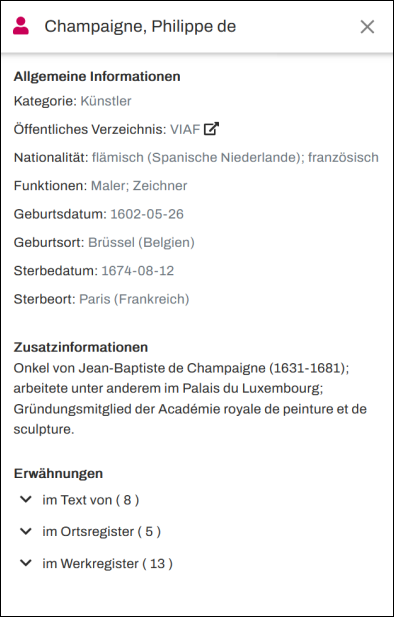The height and width of the screenshot is (617, 394).
Task: Click birthplace Brüssel (Belgien)
Action: (x=141, y=243)
